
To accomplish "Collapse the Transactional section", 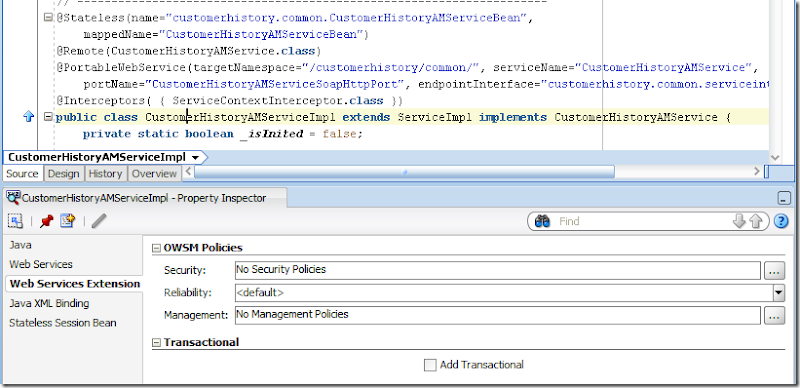I will (x=156, y=343).
